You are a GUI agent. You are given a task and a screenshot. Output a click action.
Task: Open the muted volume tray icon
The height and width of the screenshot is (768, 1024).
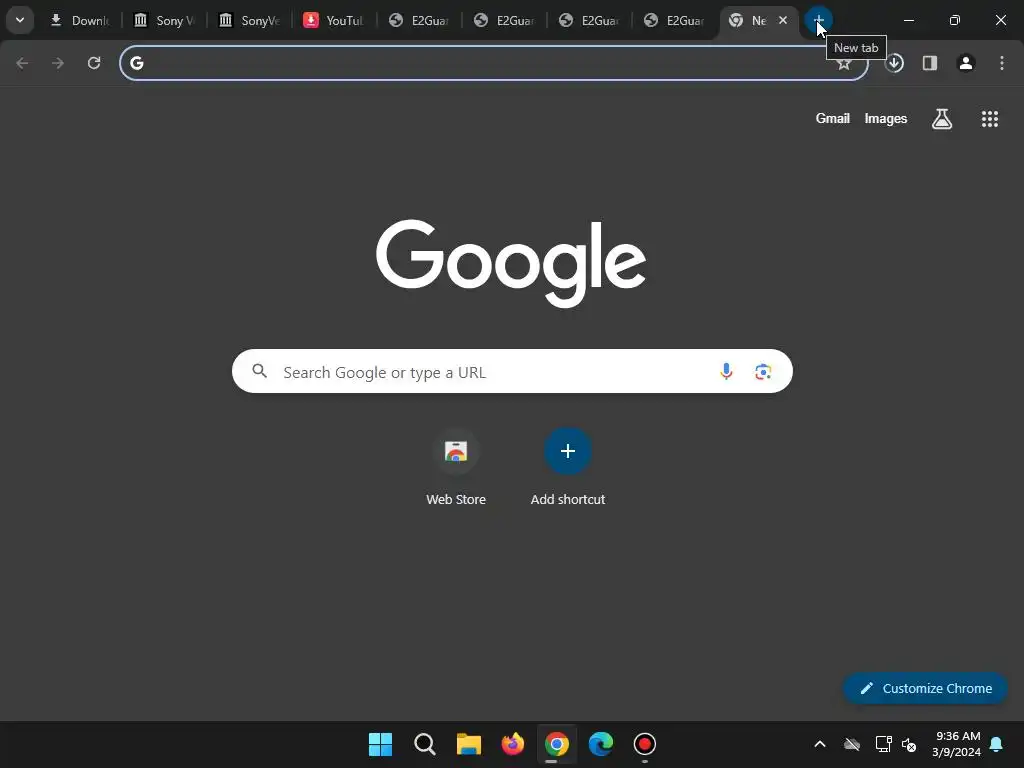[909, 744]
